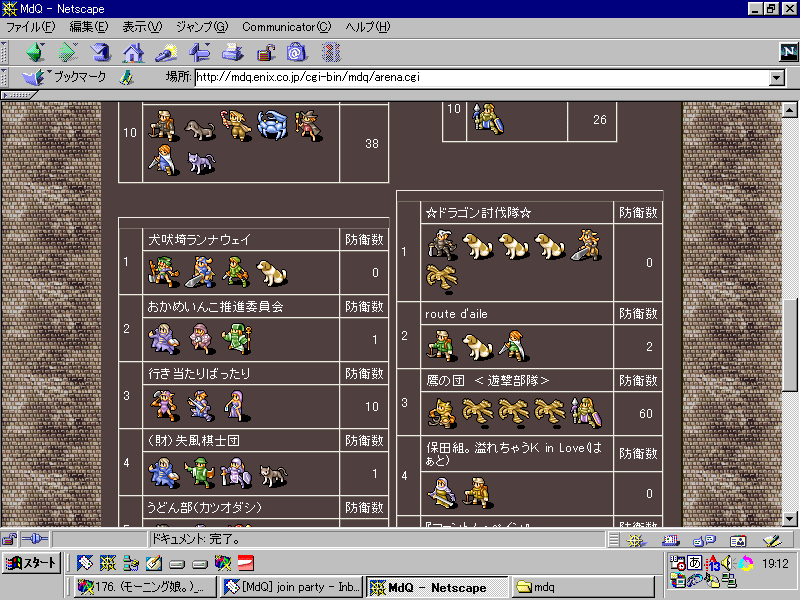Click the status bar security lock icon
800x600 pixels.
point(9,539)
